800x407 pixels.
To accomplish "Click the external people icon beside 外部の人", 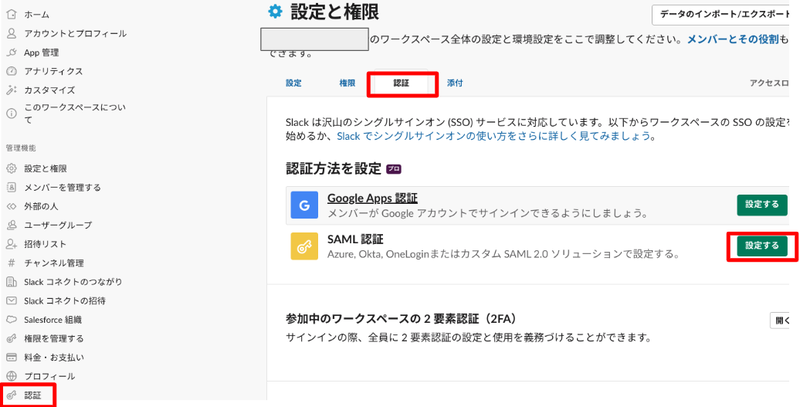I will tap(11, 206).
